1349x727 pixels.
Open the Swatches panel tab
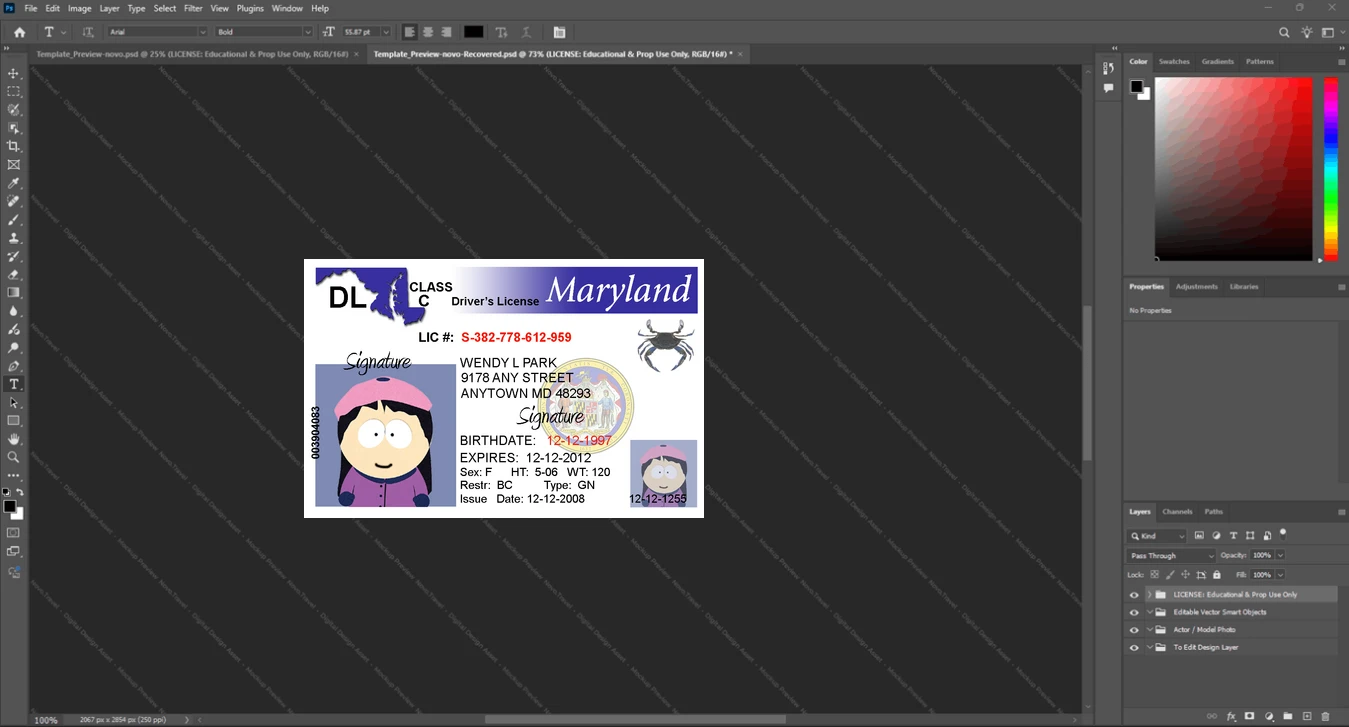click(x=1174, y=62)
